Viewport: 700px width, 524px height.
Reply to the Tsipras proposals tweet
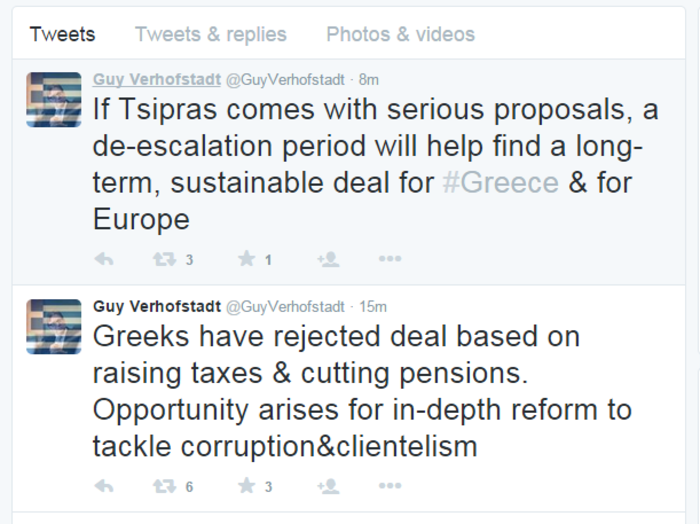(103, 259)
